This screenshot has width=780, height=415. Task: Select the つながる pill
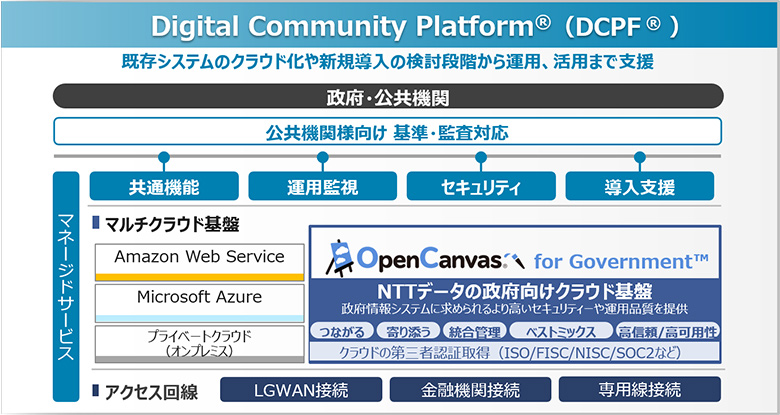pos(341,331)
